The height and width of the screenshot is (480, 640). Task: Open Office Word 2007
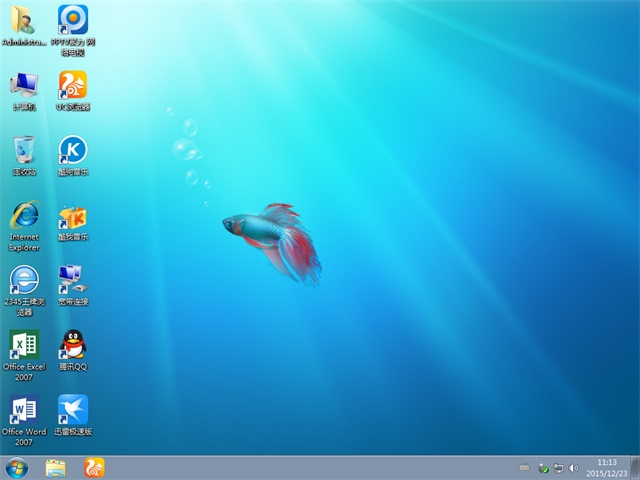pyautogui.click(x=24, y=410)
